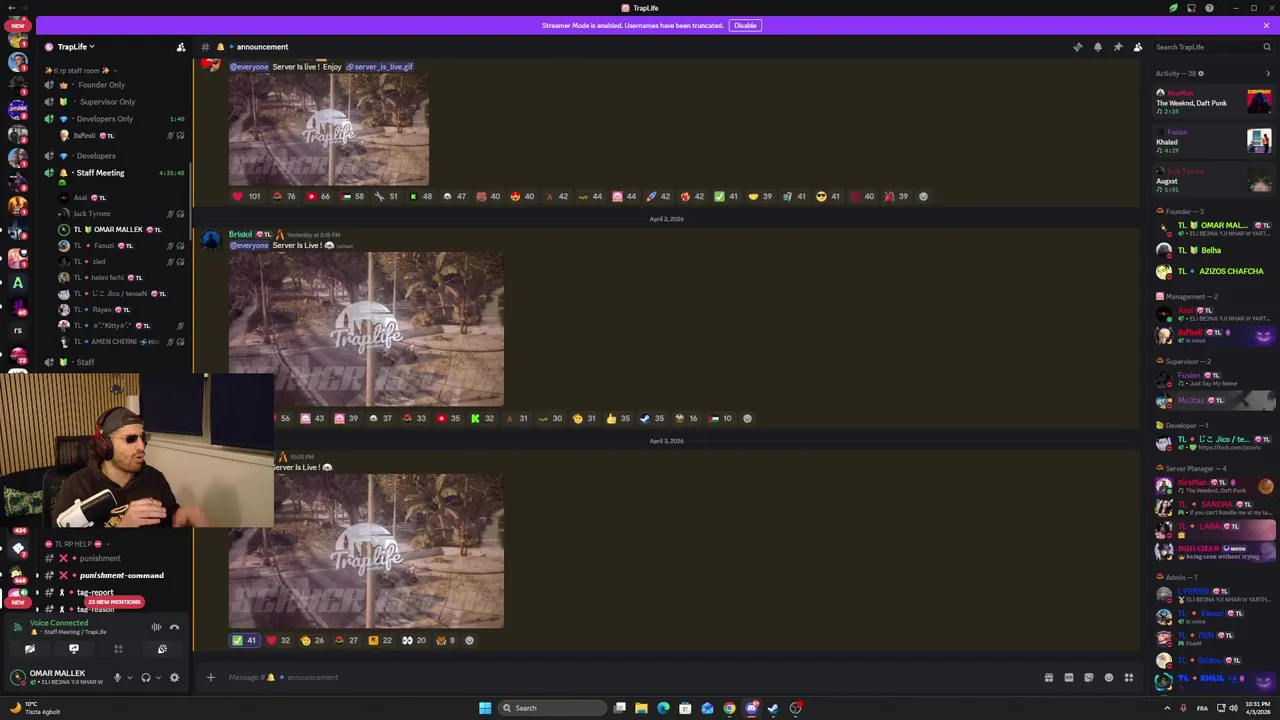Add a new reaction on the top post
The width and height of the screenshot is (1280, 720).
click(923, 196)
